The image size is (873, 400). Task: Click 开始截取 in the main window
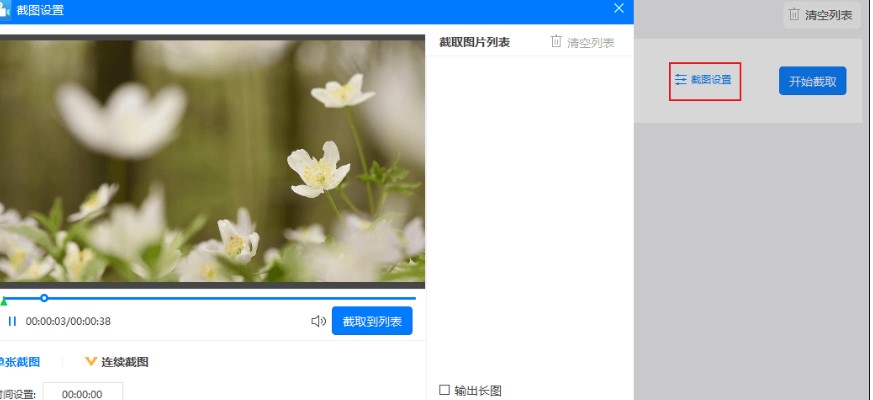812,81
